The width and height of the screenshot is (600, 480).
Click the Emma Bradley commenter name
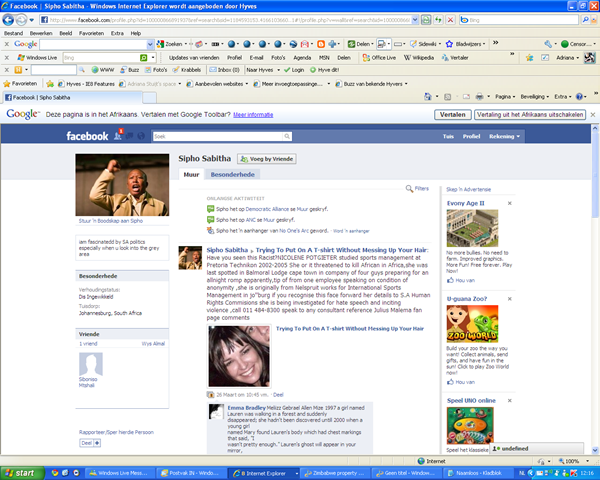246,408
